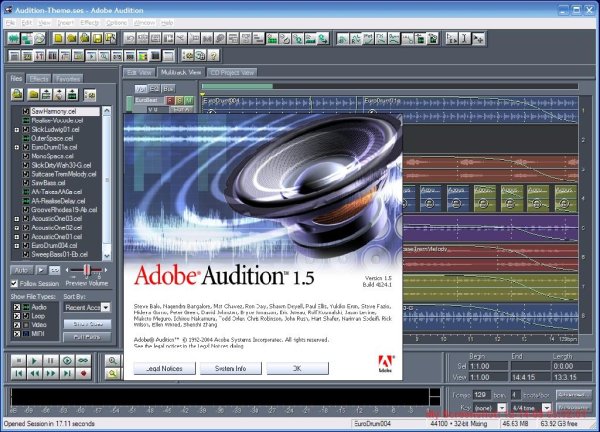Click the Rewind transport button

(34, 373)
